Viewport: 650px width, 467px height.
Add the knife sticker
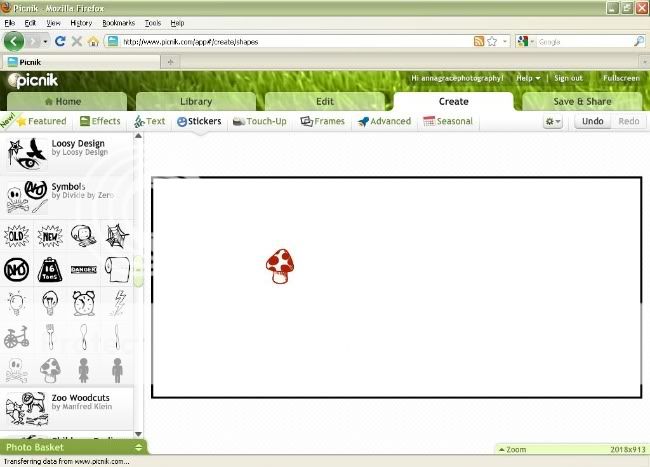[117, 336]
